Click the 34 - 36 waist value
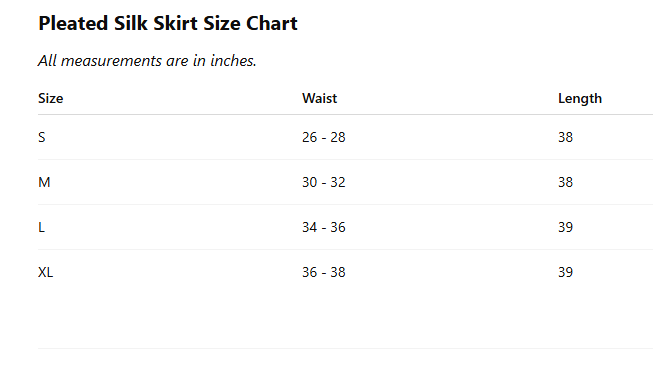653x371 pixels. [324, 227]
